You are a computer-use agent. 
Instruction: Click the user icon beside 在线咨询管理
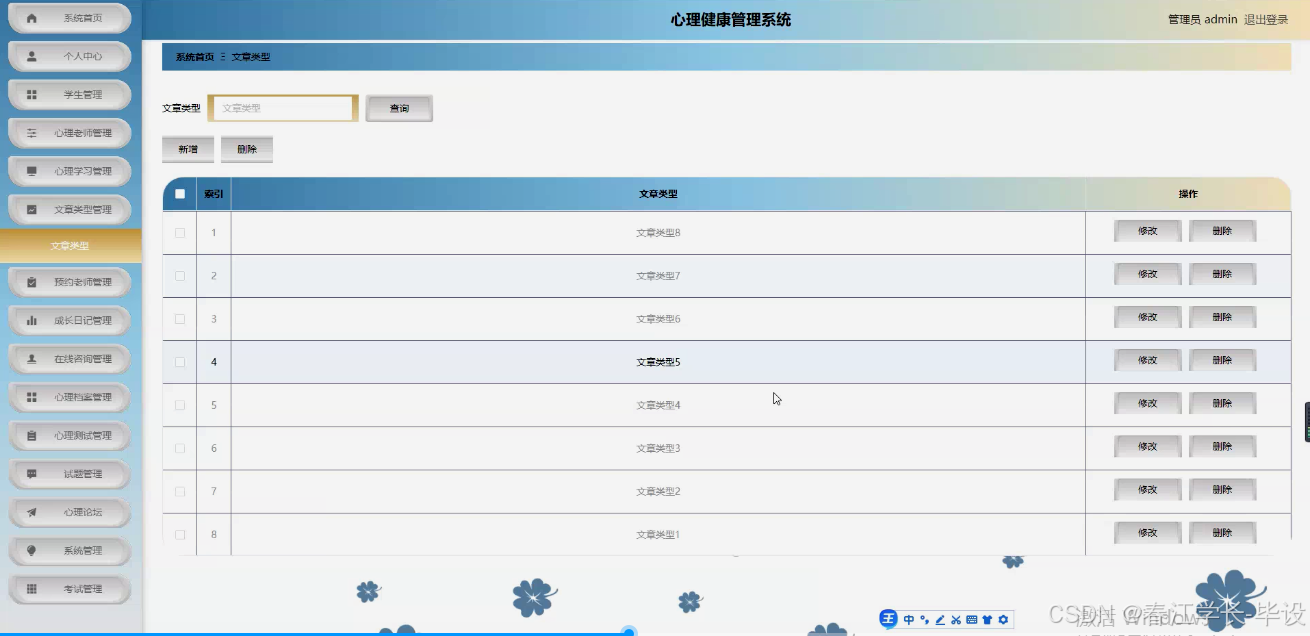click(32, 359)
